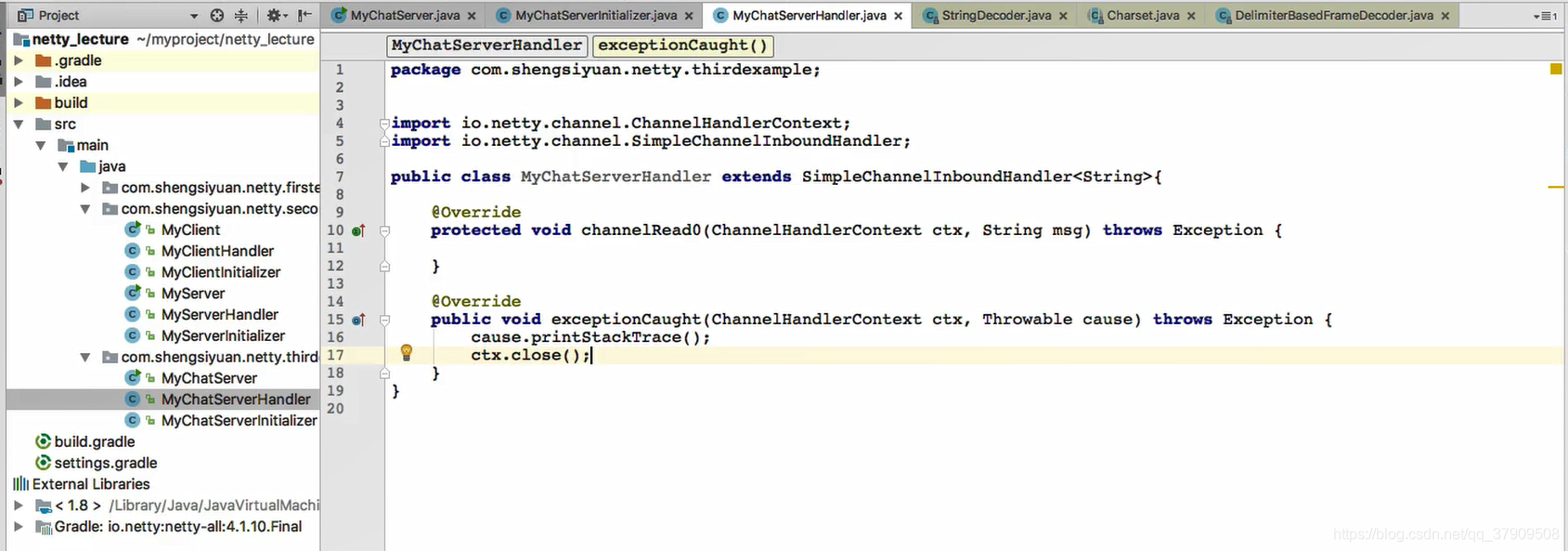Select MyServerHandler in the project tree

pos(220,315)
